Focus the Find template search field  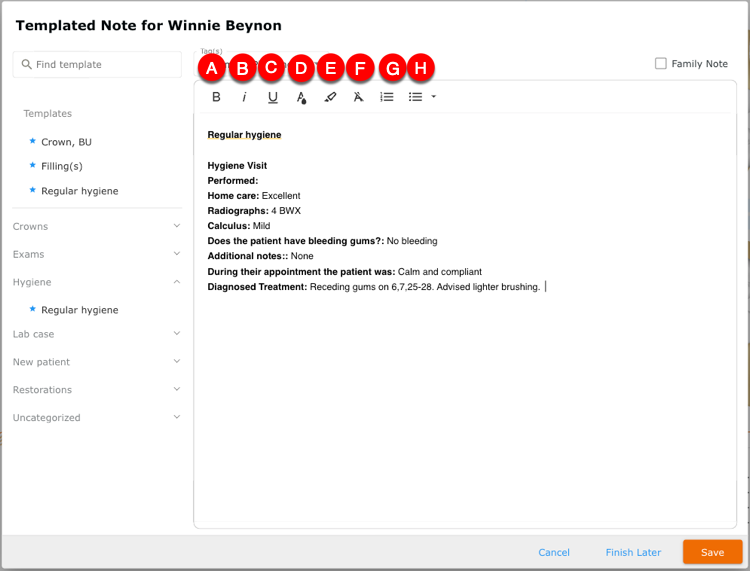[x=97, y=64]
